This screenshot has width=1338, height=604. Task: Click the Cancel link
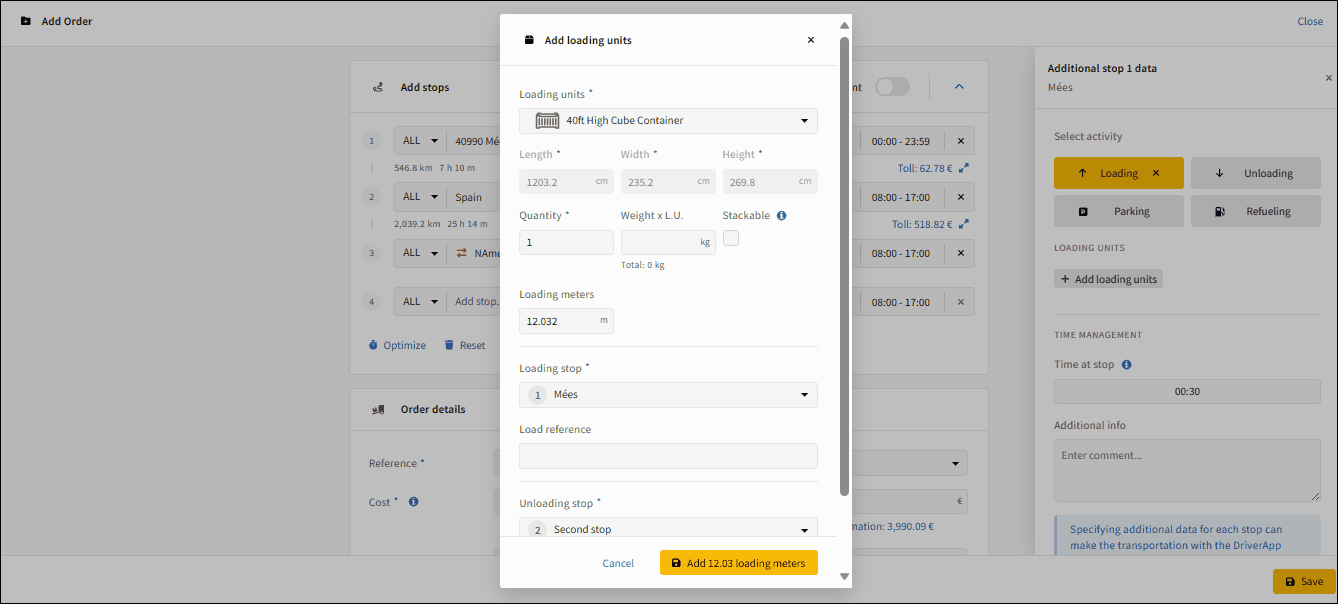pos(618,563)
